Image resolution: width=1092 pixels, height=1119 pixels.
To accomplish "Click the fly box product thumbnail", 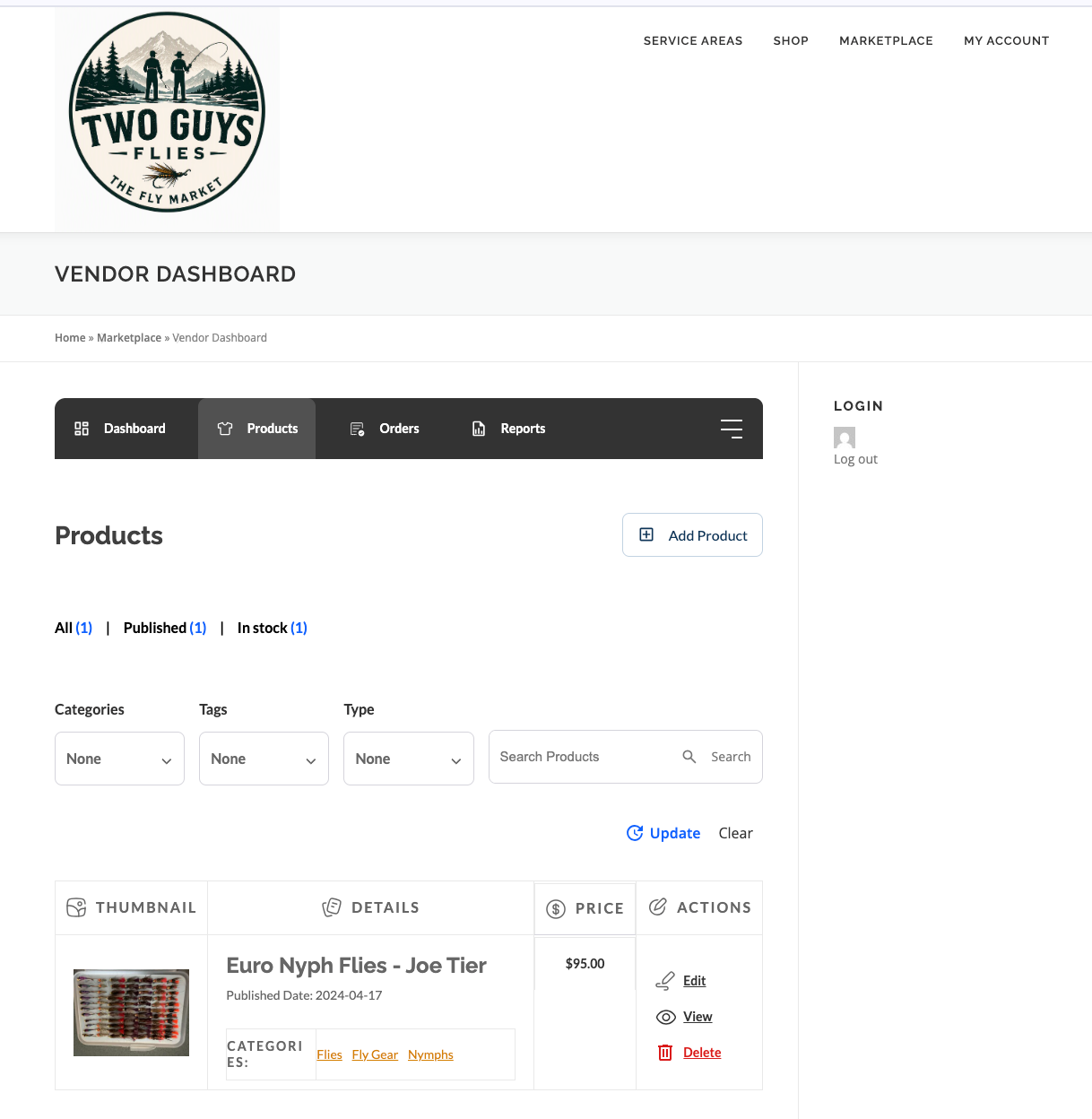I will pos(131,1012).
